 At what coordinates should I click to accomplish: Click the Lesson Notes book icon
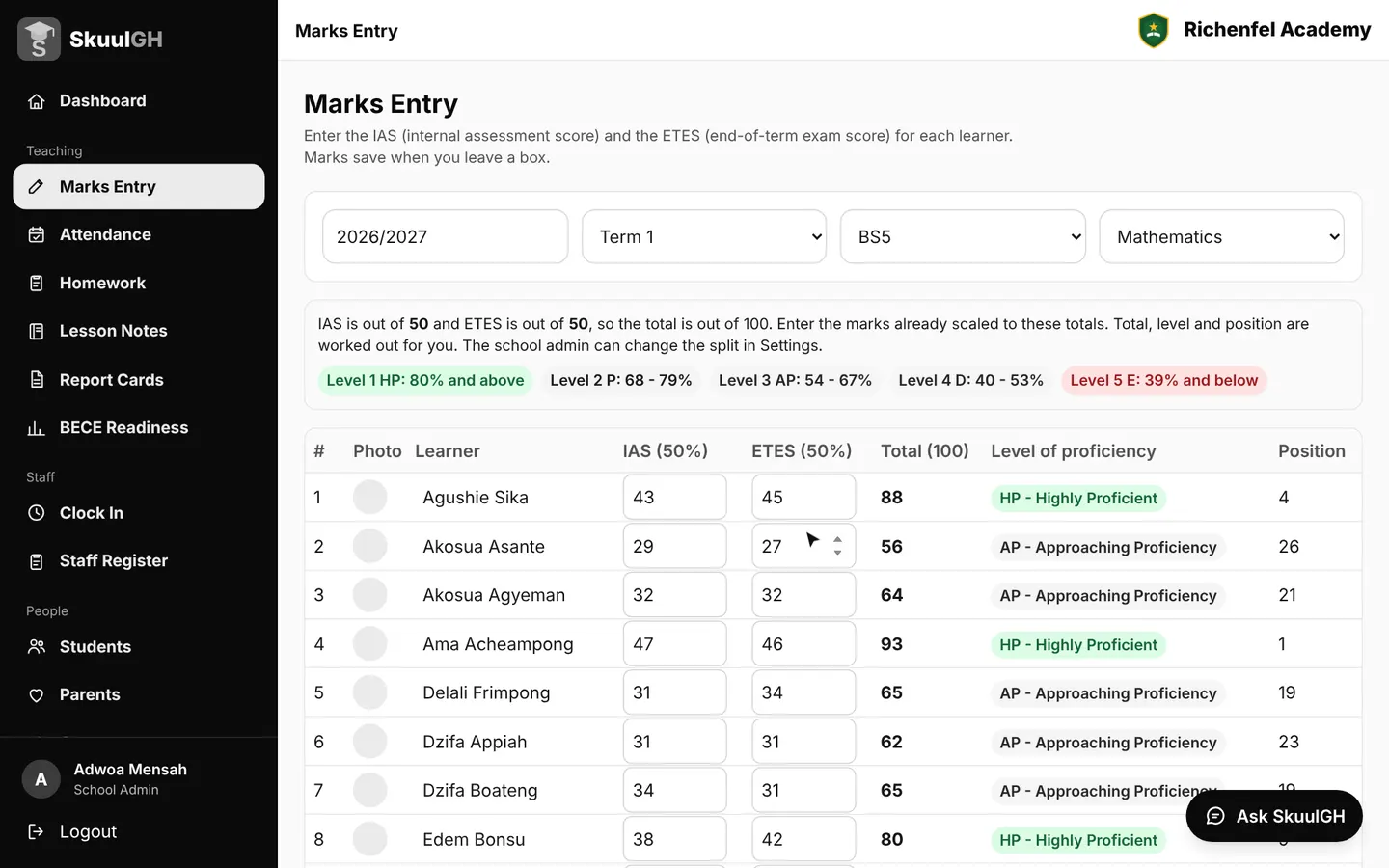coord(37,331)
